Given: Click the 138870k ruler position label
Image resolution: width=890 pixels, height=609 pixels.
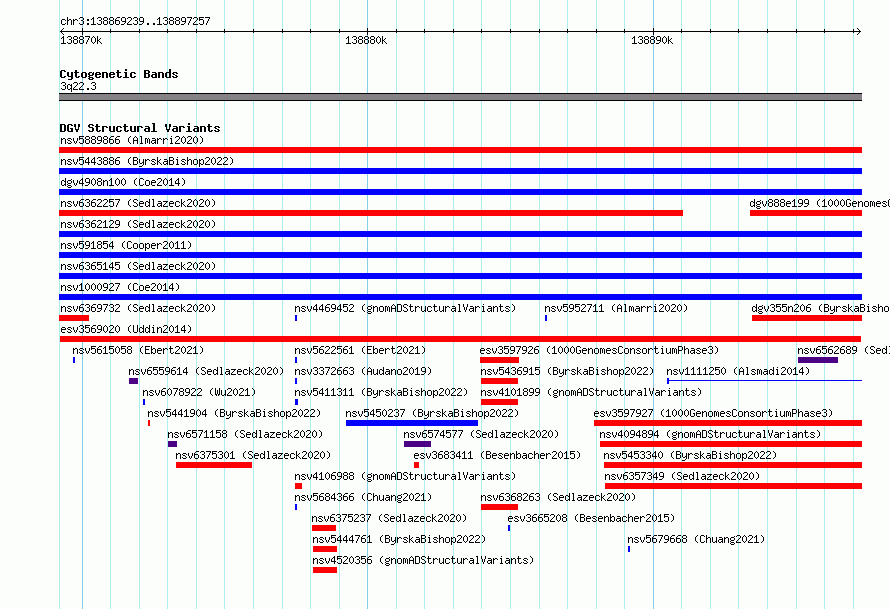Looking at the screenshot, I should (x=81, y=40).
